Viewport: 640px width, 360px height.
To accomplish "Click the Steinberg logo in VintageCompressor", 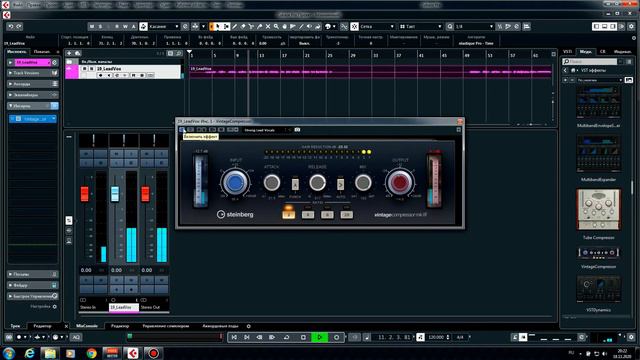I will pyautogui.click(x=235, y=214).
